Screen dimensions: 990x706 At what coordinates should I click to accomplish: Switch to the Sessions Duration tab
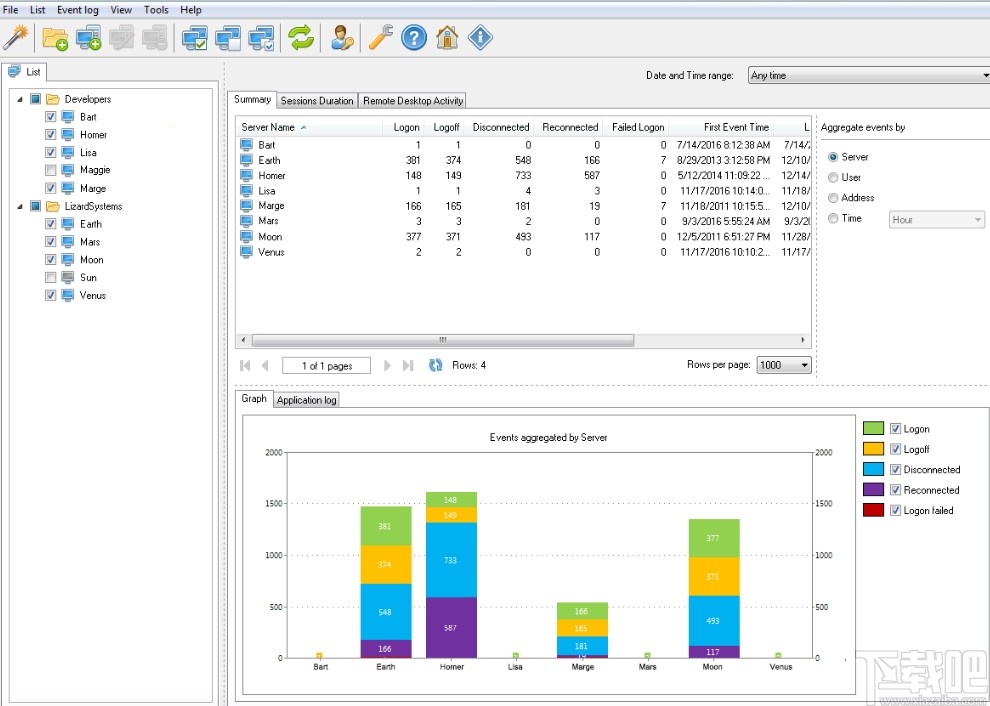point(317,100)
